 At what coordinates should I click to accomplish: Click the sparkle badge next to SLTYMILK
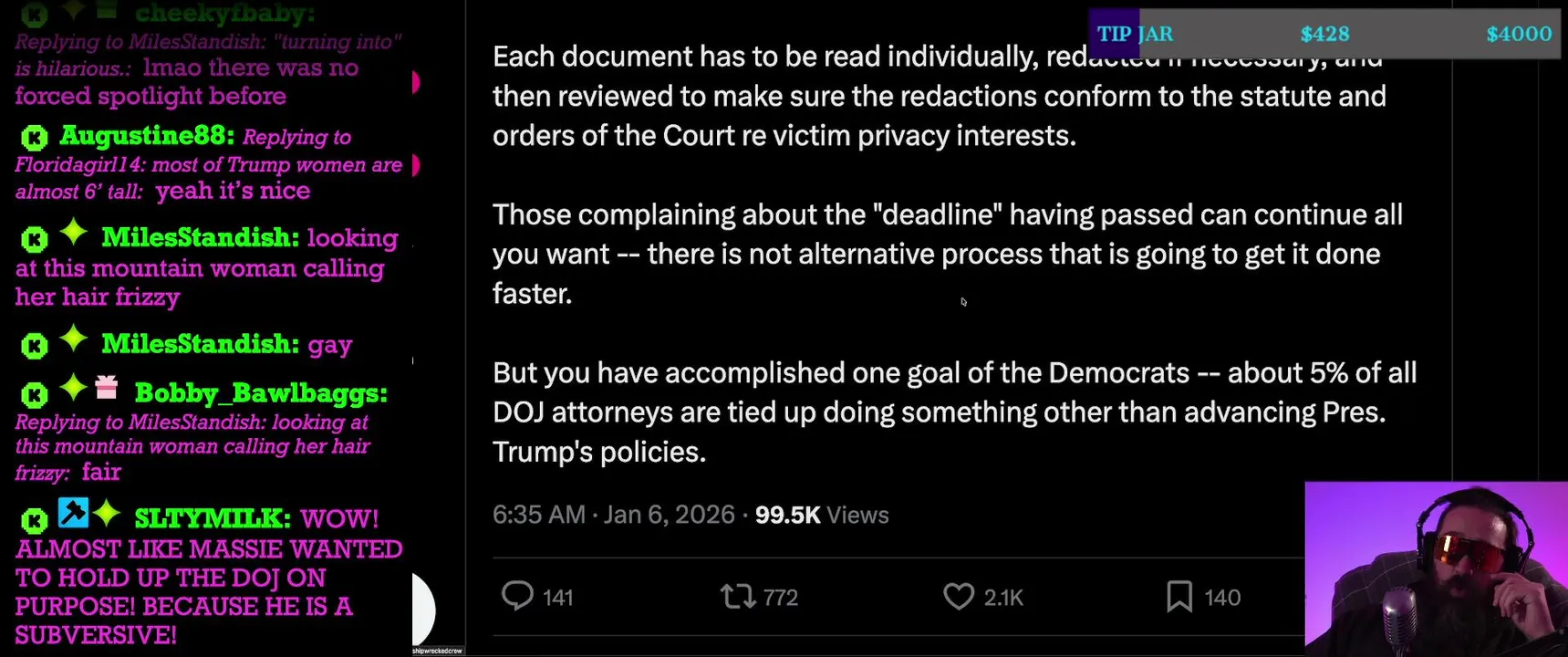point(107,514)
